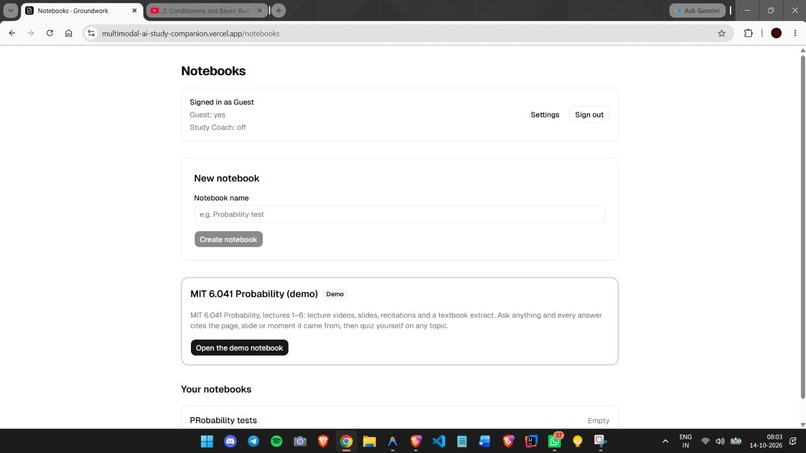Screen dimensions: 806x453
Task: Open Discord from the taskbar
Action: pyautogui.click(x=230, y=441)
